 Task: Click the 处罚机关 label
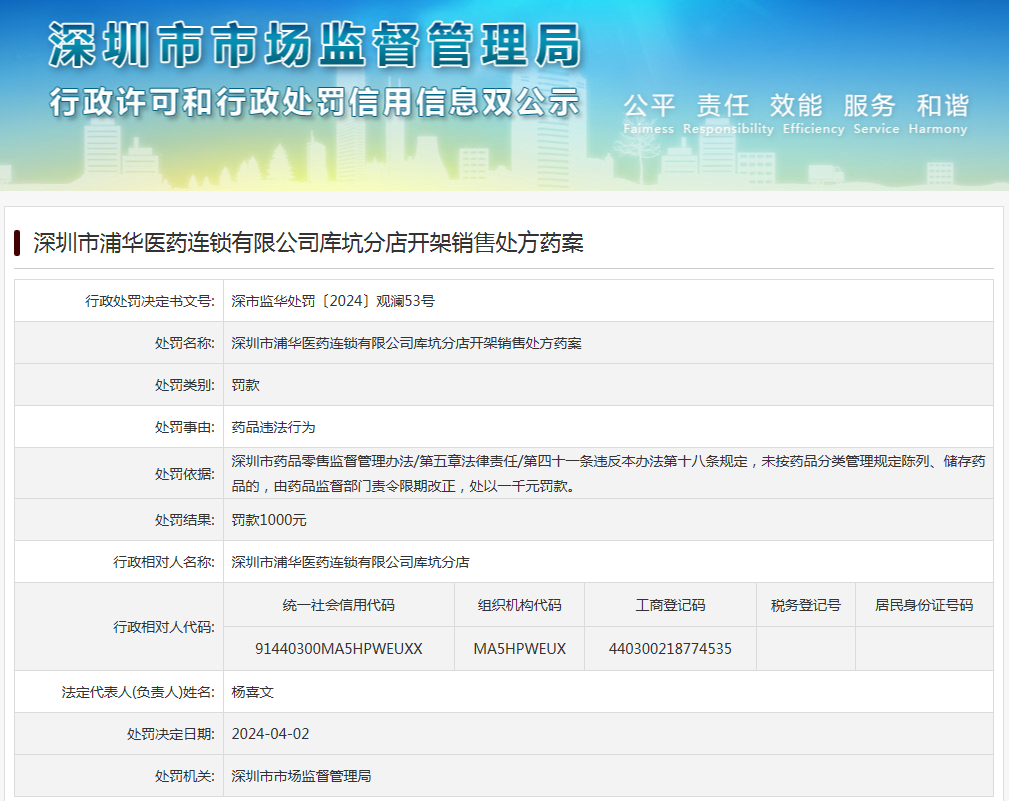(185, 777)
